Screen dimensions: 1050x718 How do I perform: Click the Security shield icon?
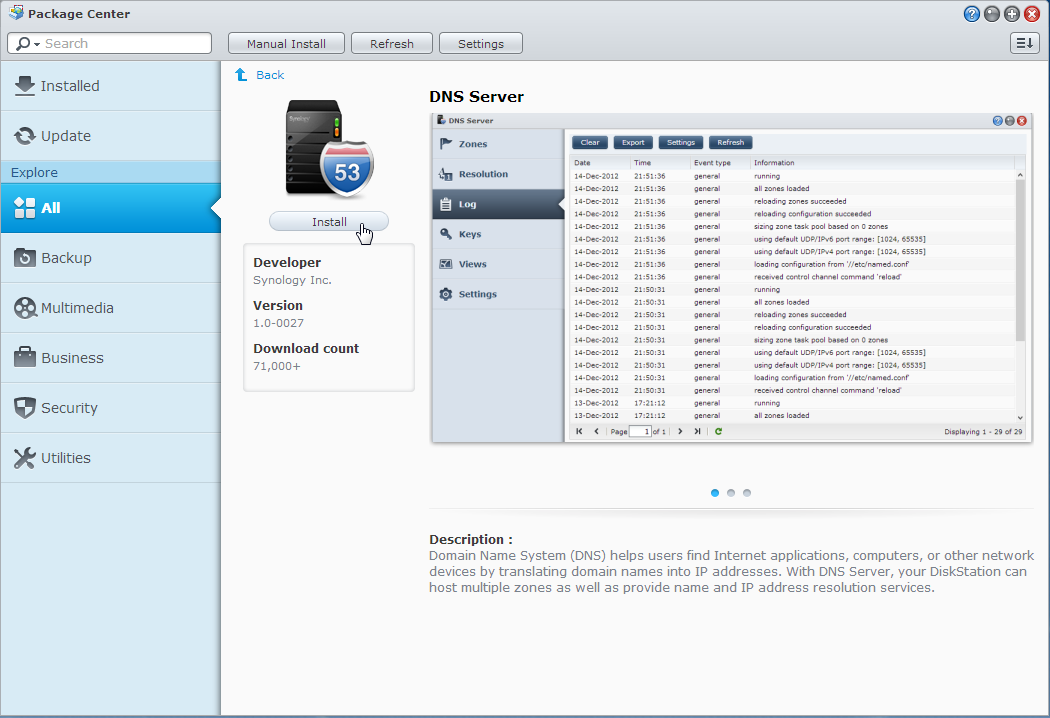coord(25,408)
